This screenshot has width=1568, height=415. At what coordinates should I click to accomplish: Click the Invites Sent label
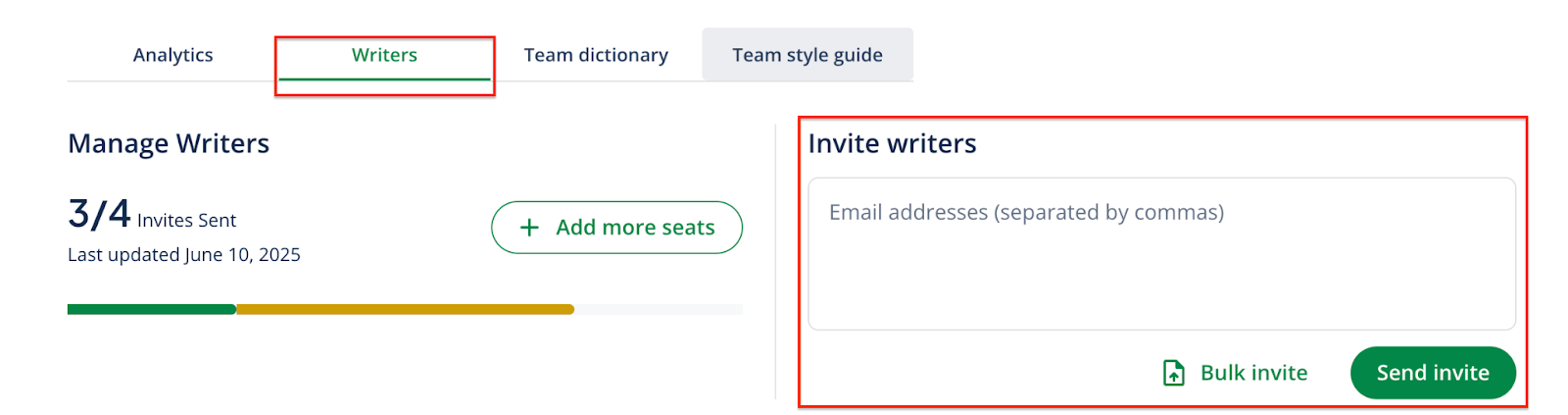click(186, 221)
